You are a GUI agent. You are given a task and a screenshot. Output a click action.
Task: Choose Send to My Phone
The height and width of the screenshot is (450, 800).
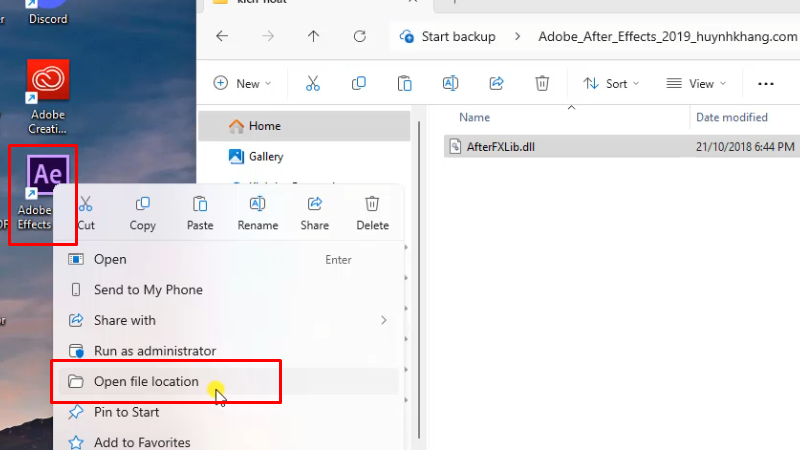pyautogui.click(x=228, y=290)
